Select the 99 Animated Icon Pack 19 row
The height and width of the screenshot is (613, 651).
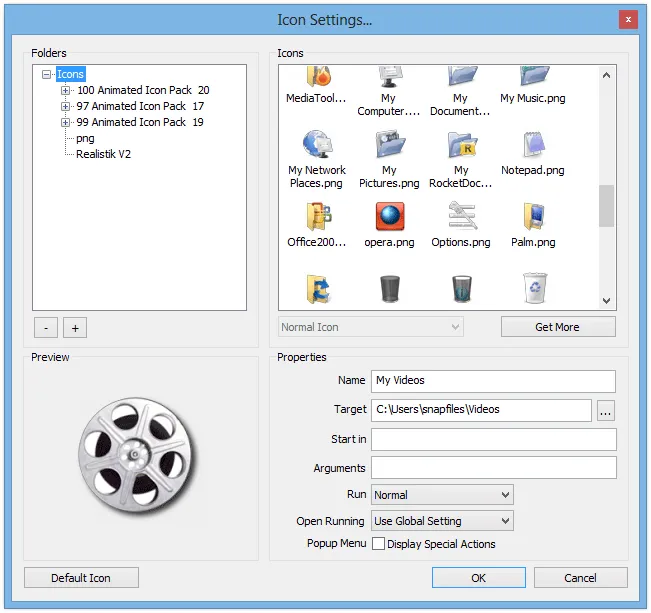tap(140, 123)
